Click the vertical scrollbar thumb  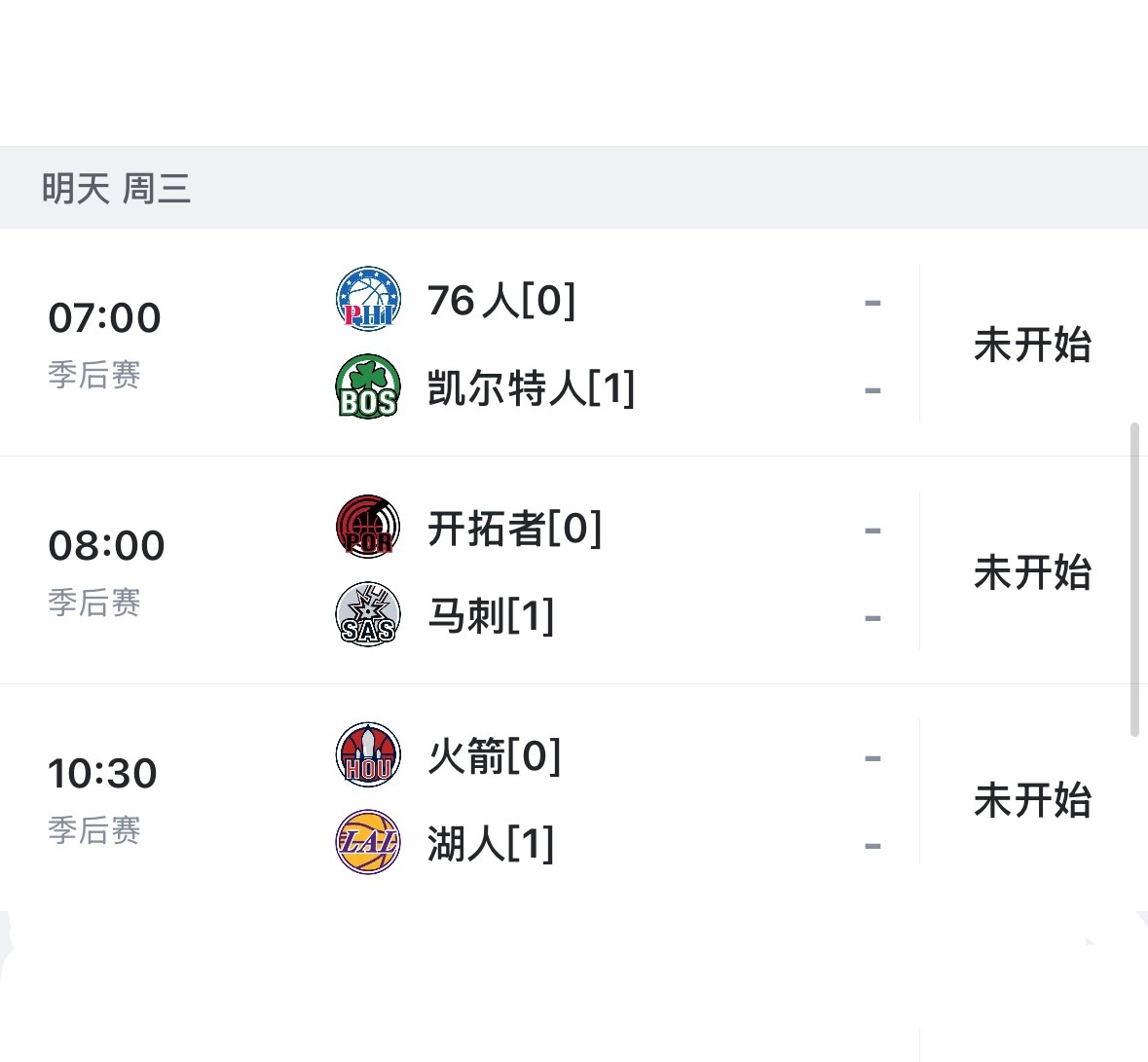point(1134,579)
